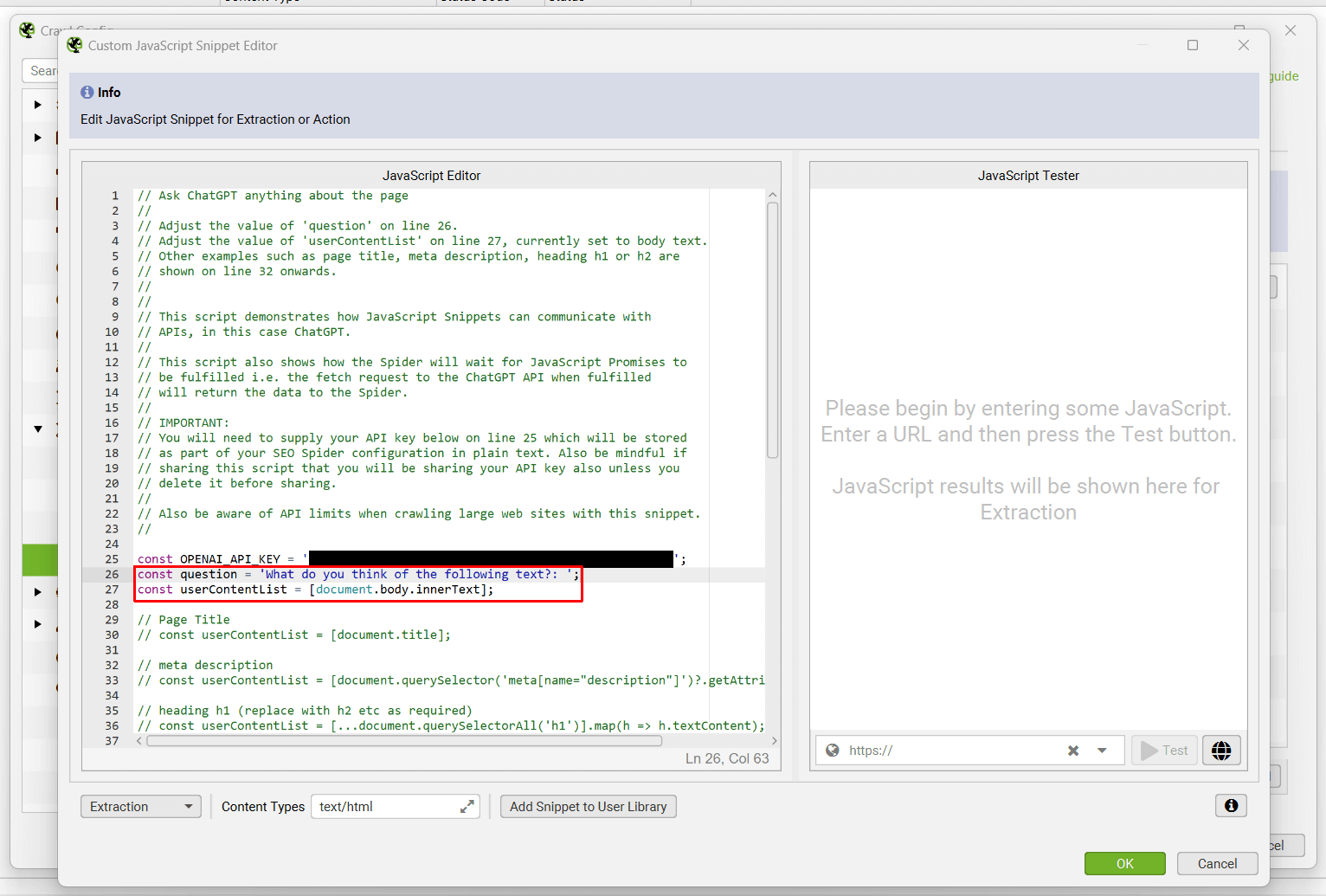Clear the tester URL field
The width and height of the screenshot is (1326, 896).
[x=1073, y=751]
